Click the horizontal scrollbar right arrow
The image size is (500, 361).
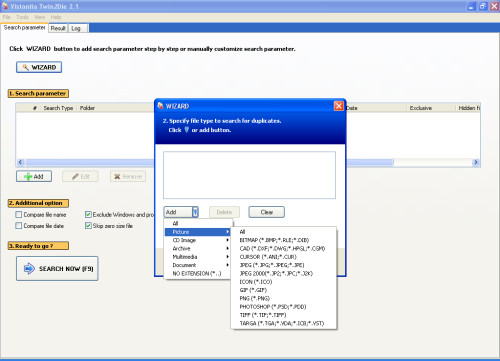pyautogui.click(x=476, y=162)
